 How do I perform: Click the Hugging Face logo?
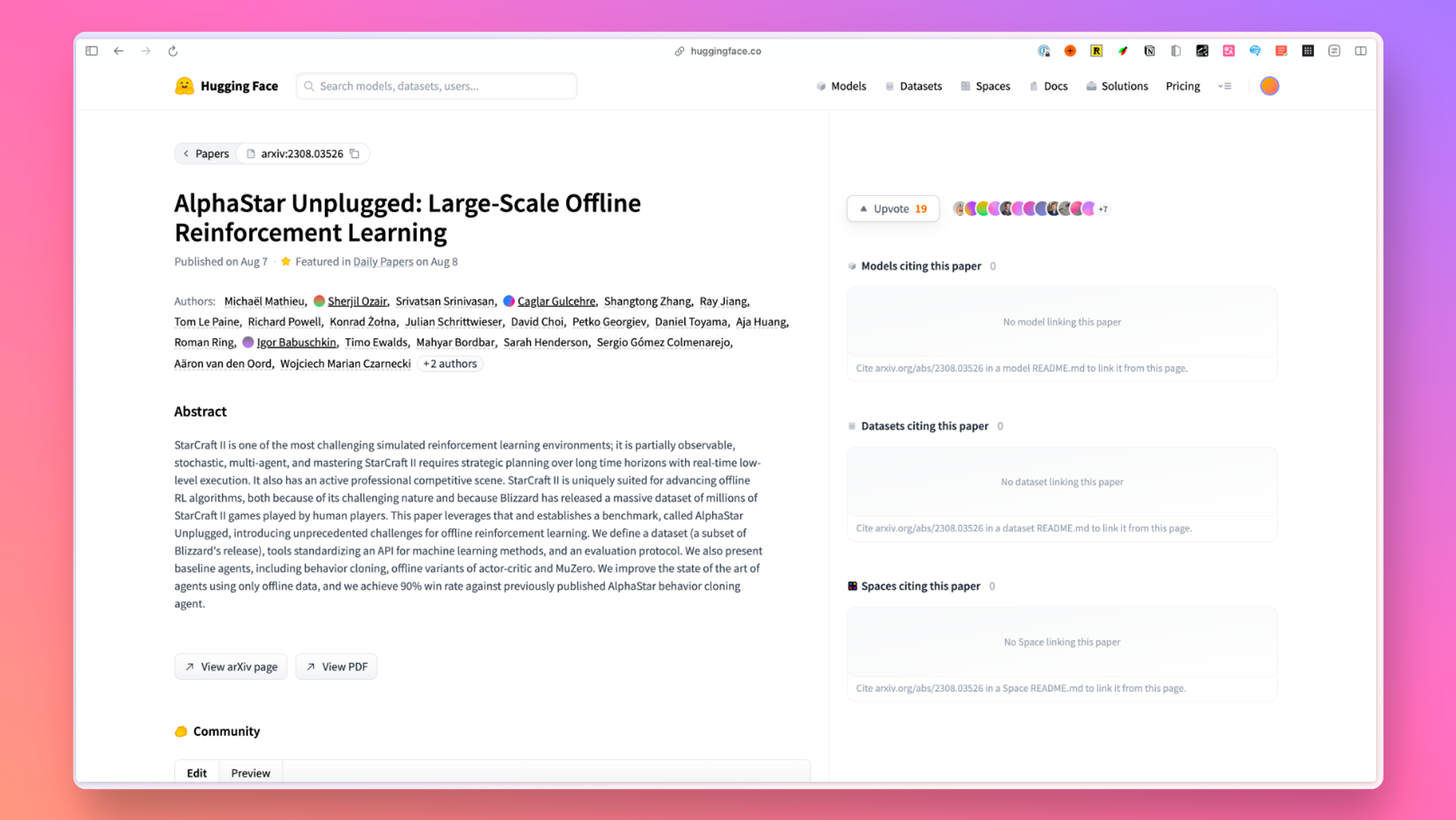[x=226, y=86]
